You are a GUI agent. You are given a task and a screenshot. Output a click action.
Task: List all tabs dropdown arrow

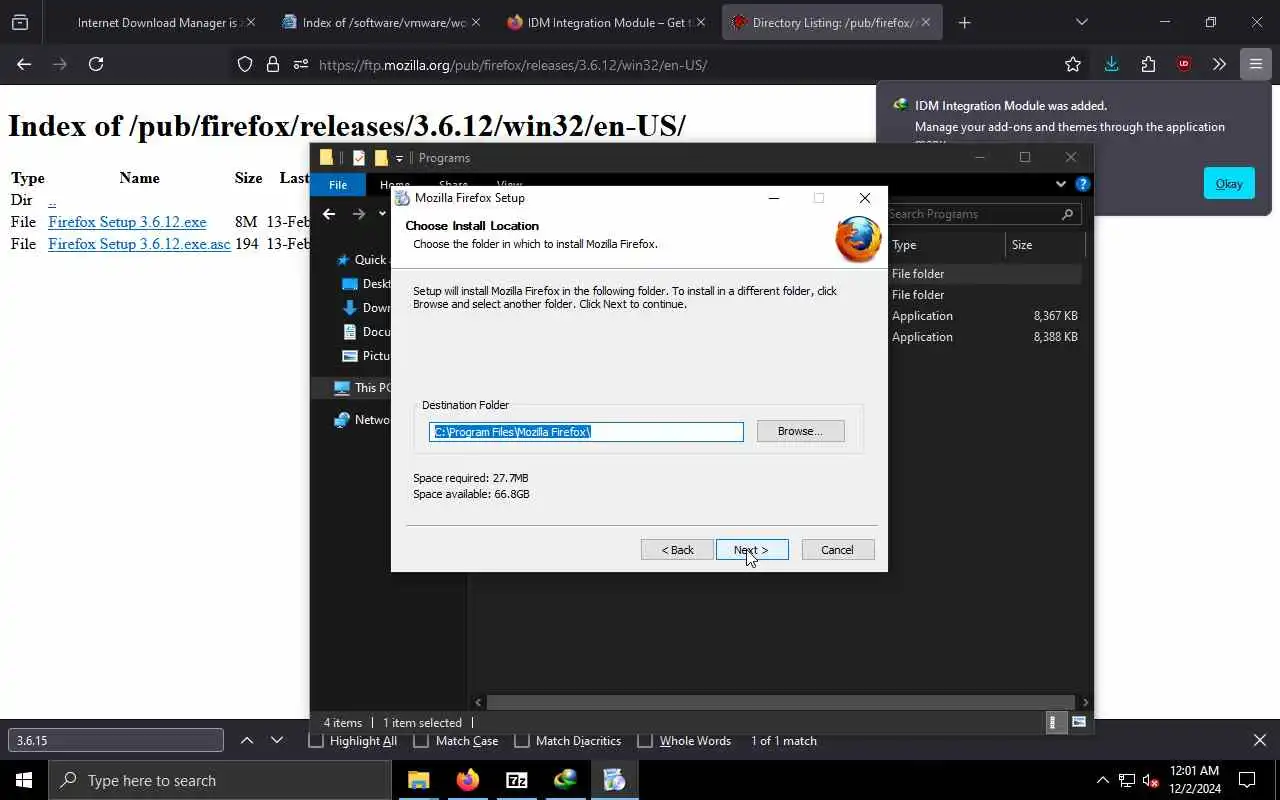point(1081,22)
